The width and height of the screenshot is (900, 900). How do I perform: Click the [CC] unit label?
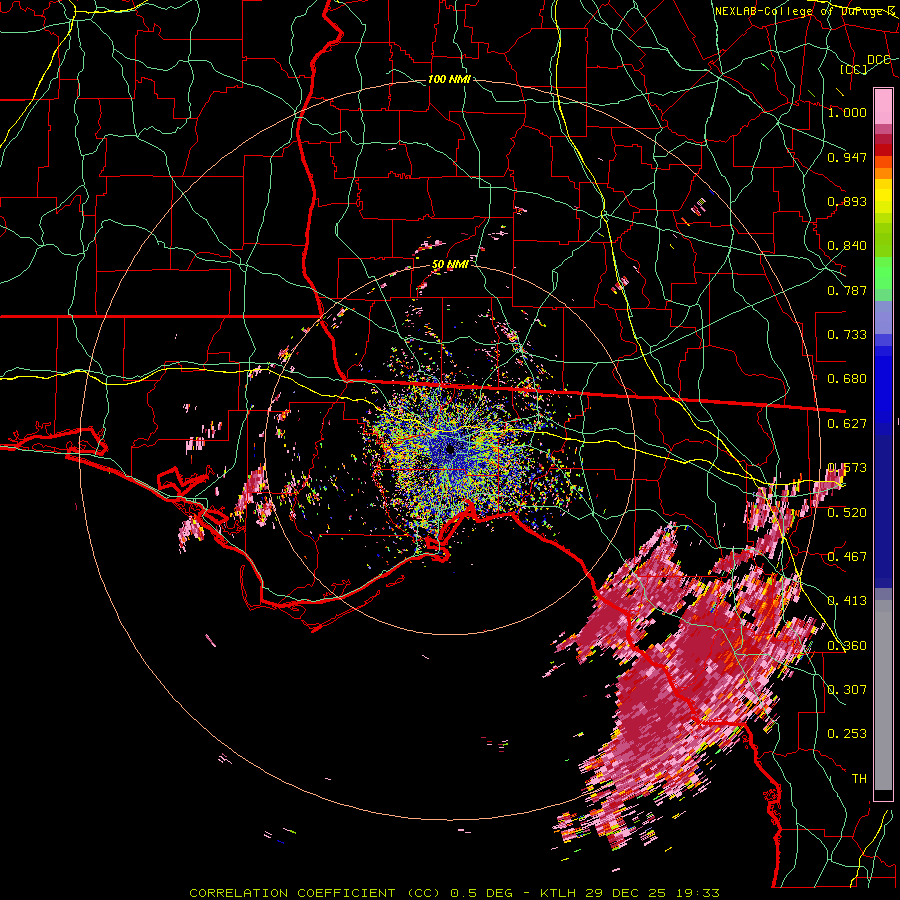coord(854,69)
